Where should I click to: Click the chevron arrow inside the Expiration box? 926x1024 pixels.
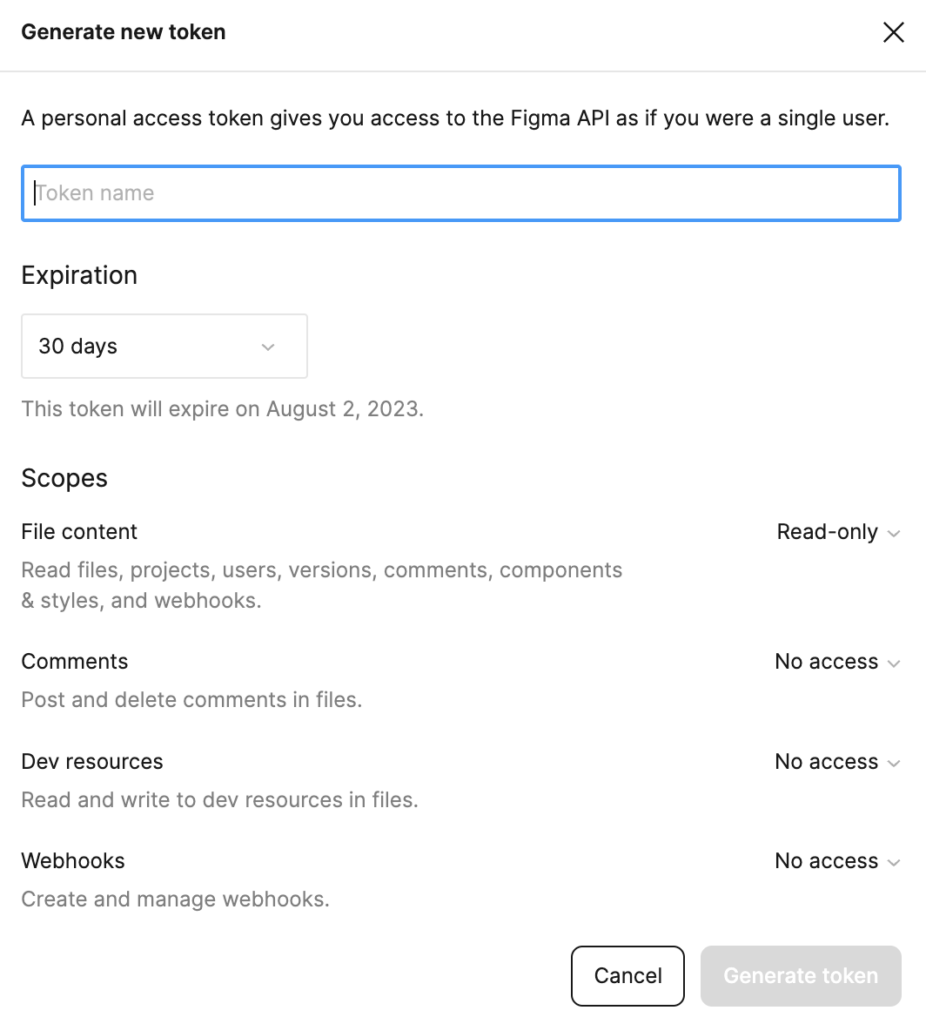267,347
